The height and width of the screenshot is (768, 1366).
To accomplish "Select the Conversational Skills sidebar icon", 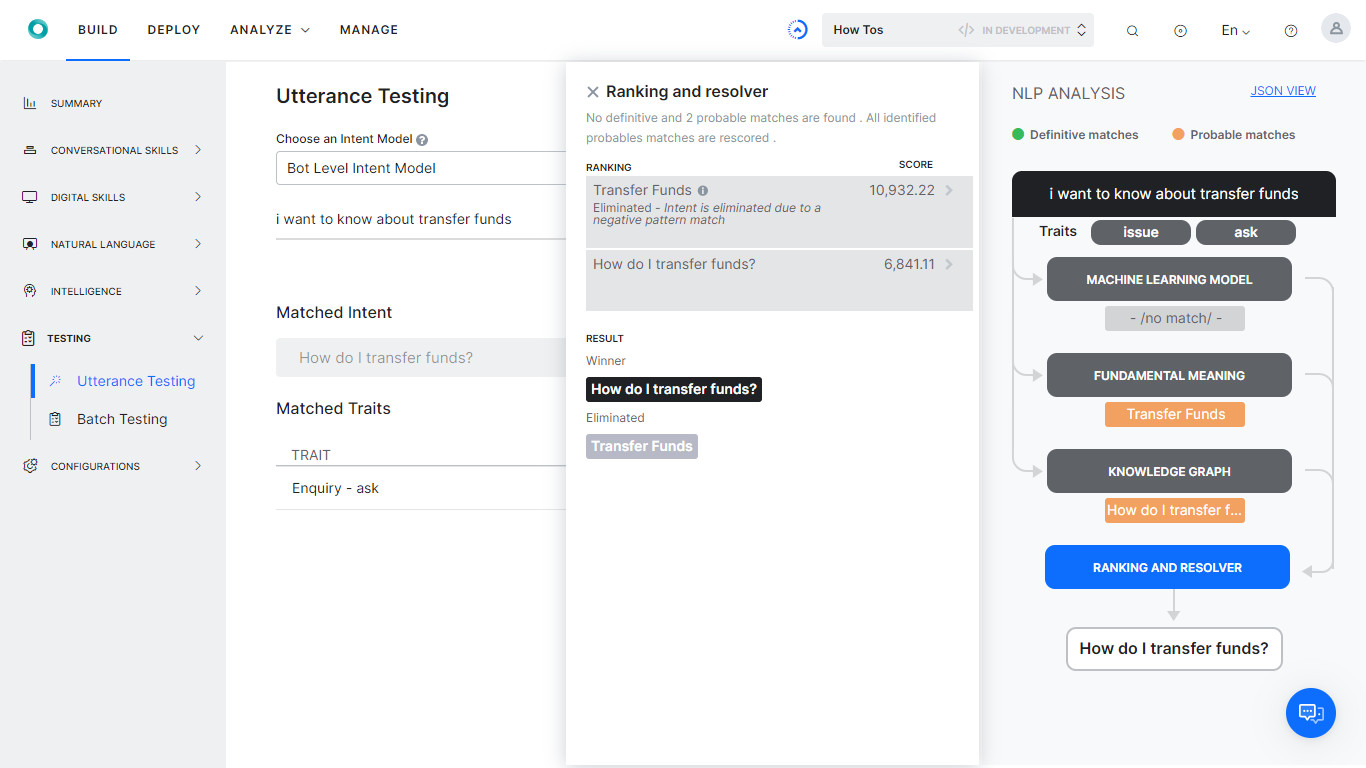I will click(x=29, y=149).
